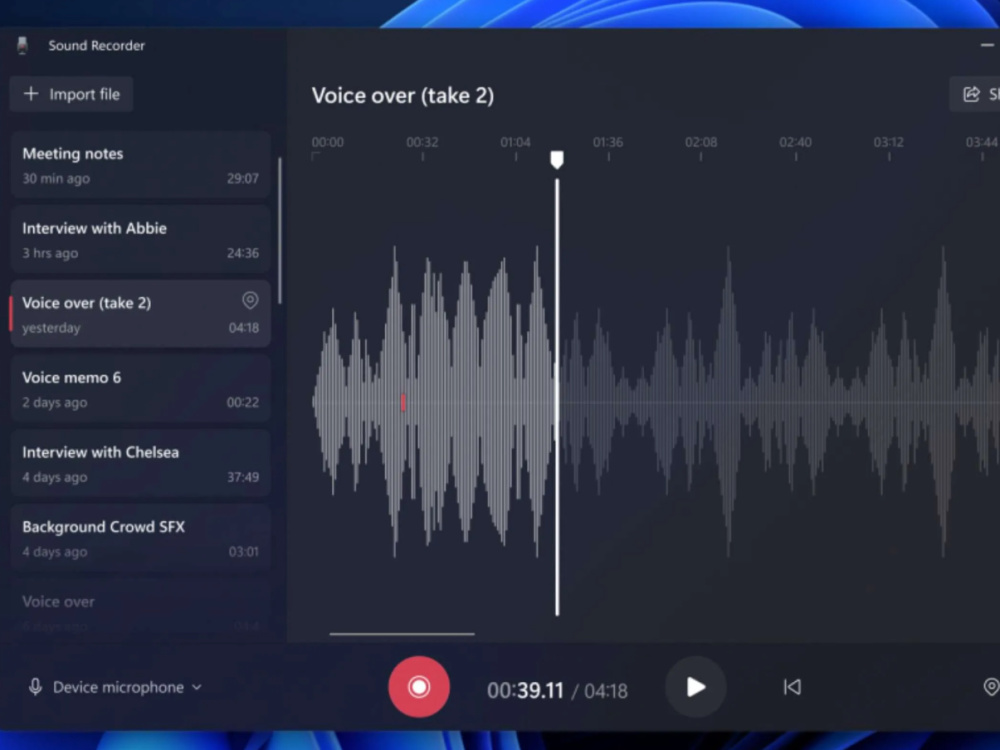Click the 37:49 duration of Interview with Chelsea
The image size is (1000, 750).
point(243,477)
